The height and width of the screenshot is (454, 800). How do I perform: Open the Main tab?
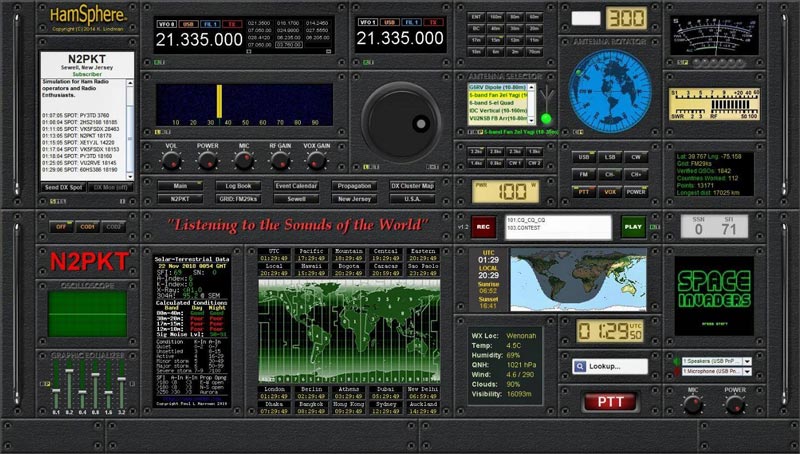tap(180, 186)
